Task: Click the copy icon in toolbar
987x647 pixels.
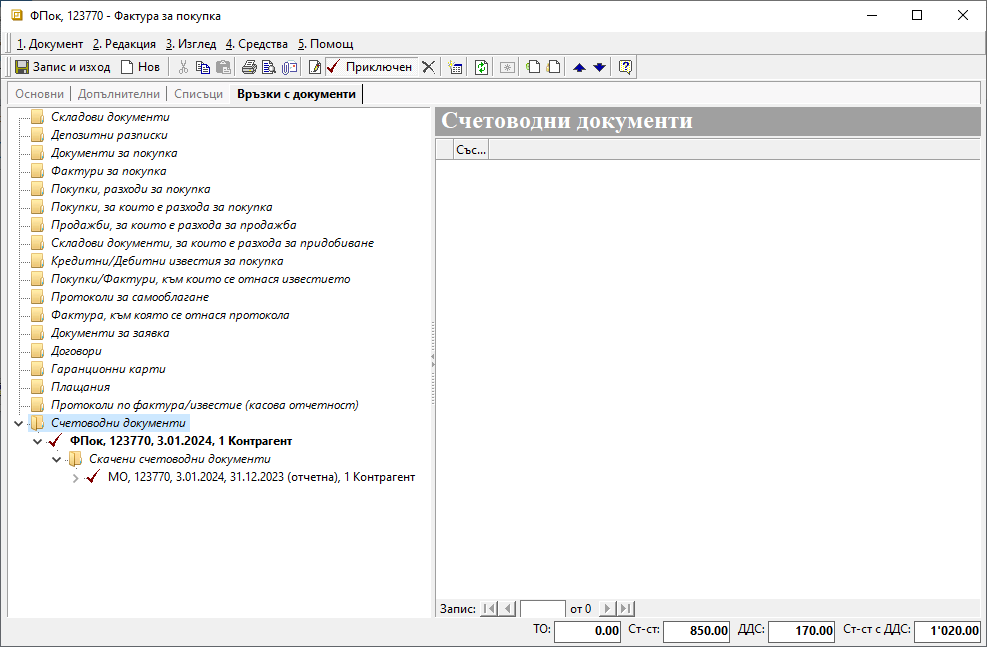Action: 203,67
